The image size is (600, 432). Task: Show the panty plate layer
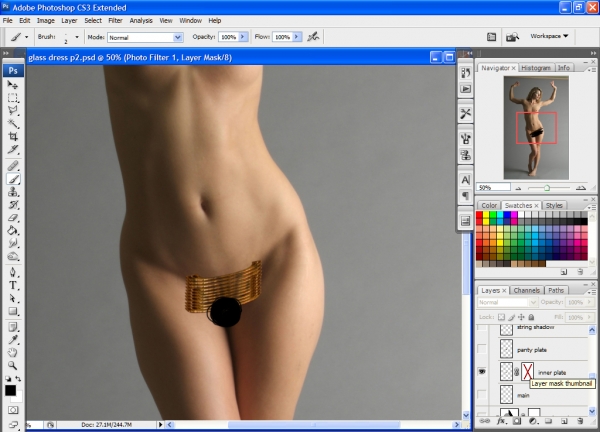point(482,349)
